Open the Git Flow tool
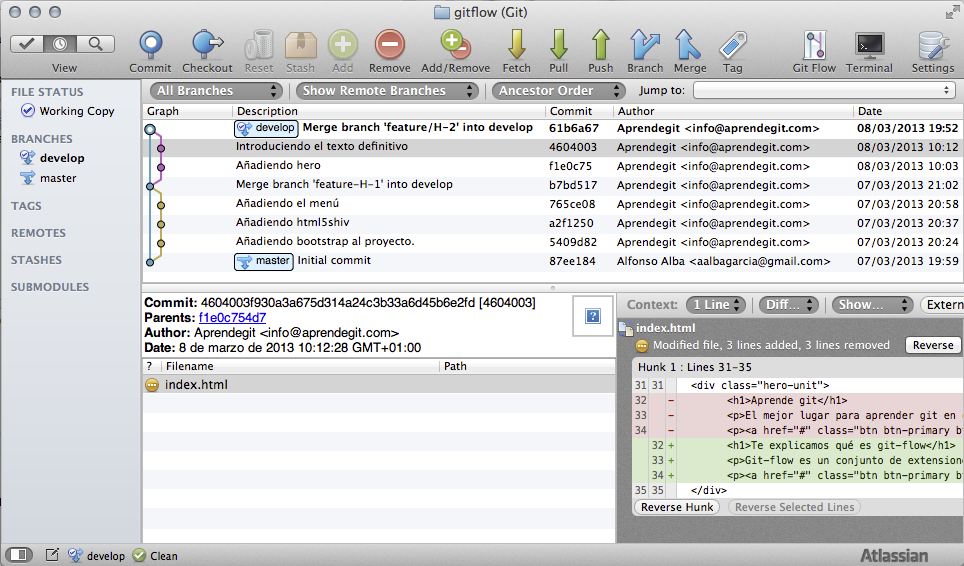 813,45
